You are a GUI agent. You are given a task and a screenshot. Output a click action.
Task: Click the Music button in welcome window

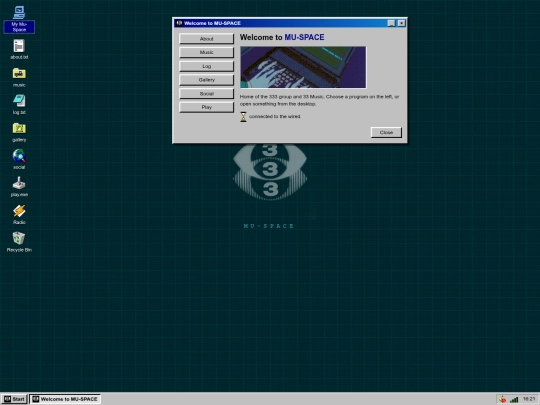[206, 52]
